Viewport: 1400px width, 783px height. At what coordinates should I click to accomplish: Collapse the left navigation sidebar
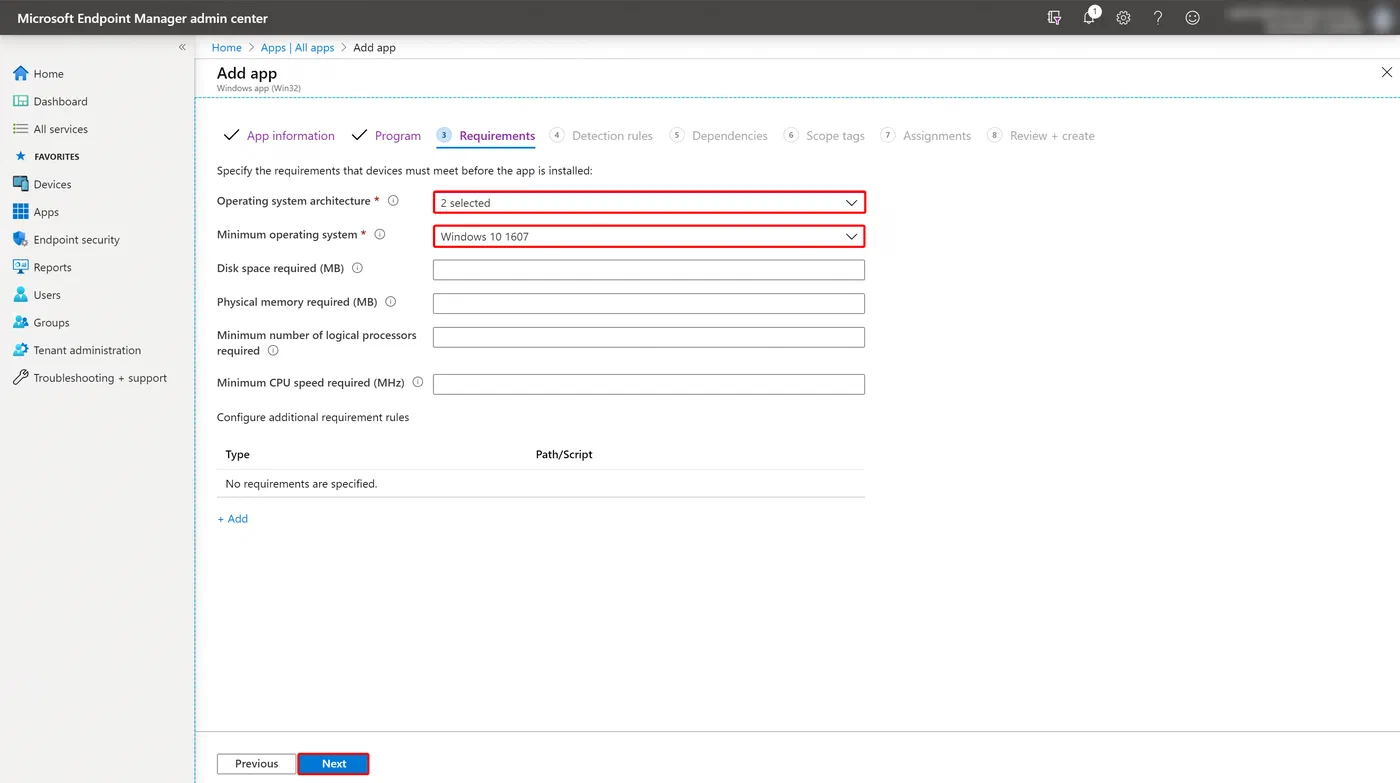tap(182, 47)
